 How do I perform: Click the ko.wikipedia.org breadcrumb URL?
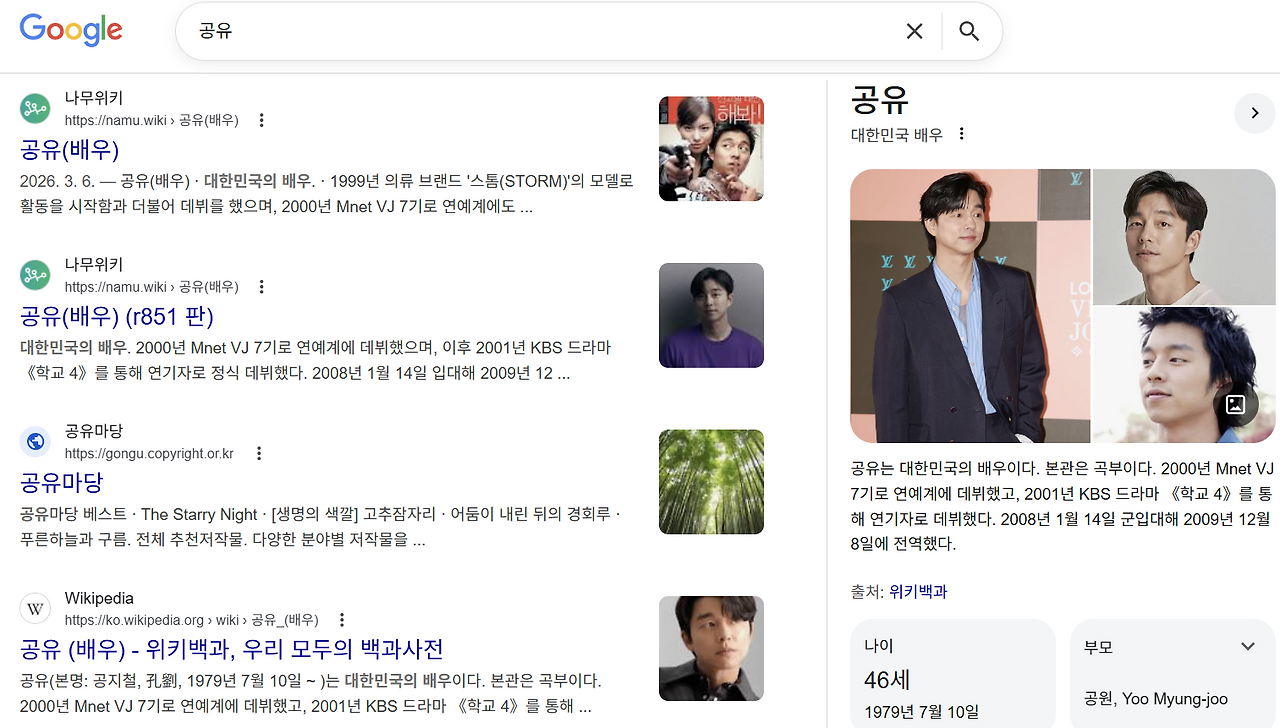click(192, 620)
